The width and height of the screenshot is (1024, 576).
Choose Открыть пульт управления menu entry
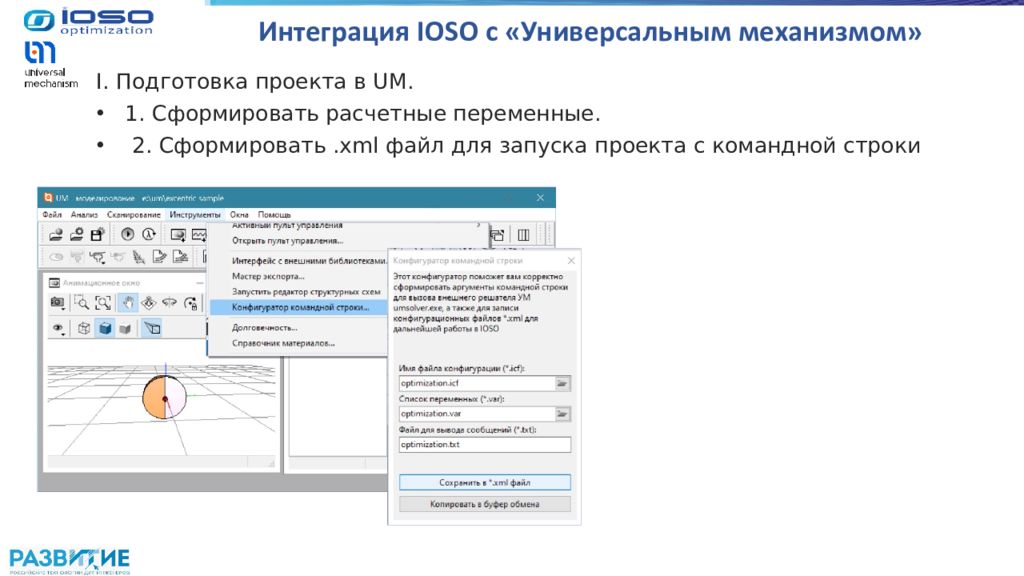(287, 240)
